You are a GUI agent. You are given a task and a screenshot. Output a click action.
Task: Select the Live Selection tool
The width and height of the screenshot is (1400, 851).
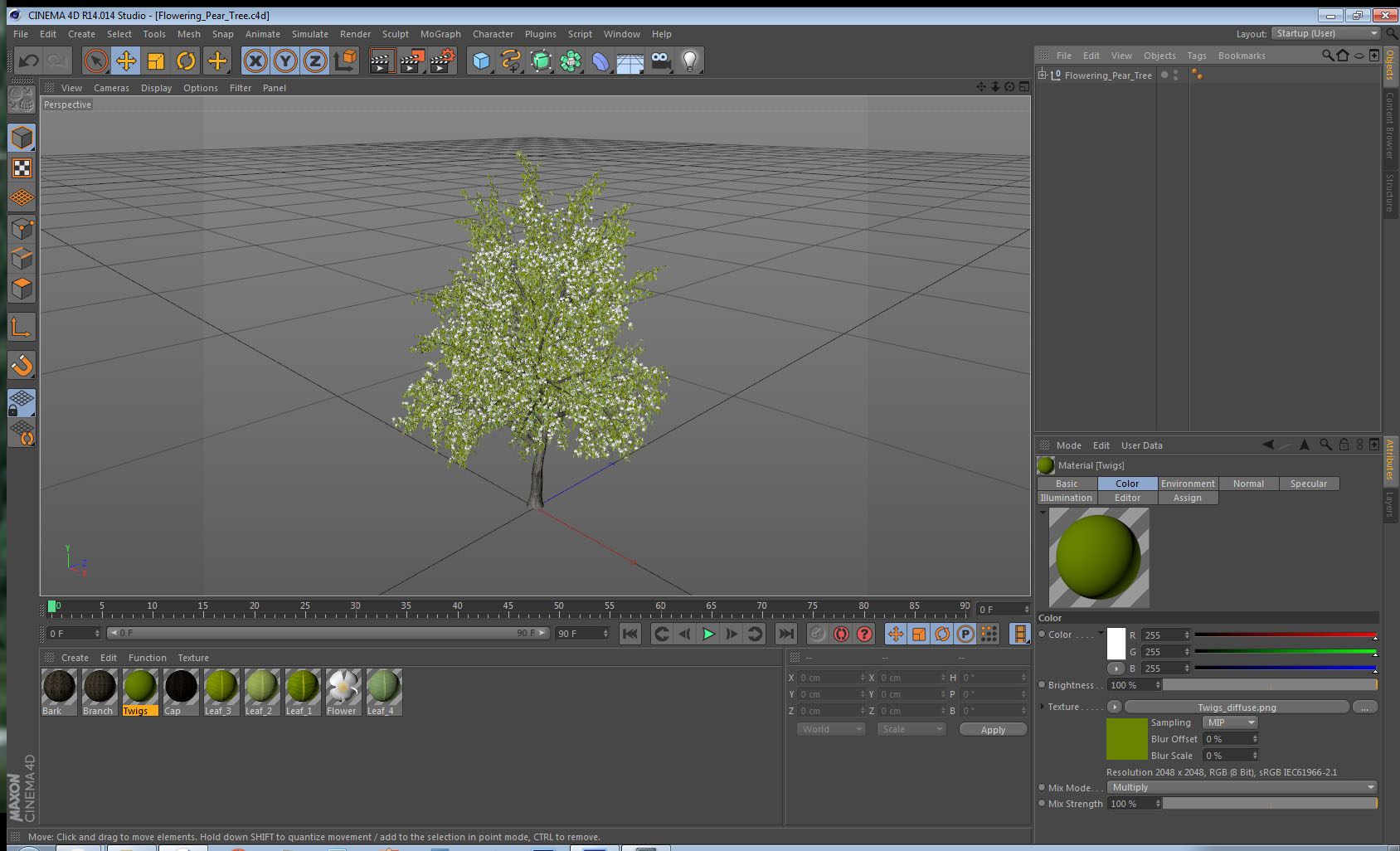point(96,61)
